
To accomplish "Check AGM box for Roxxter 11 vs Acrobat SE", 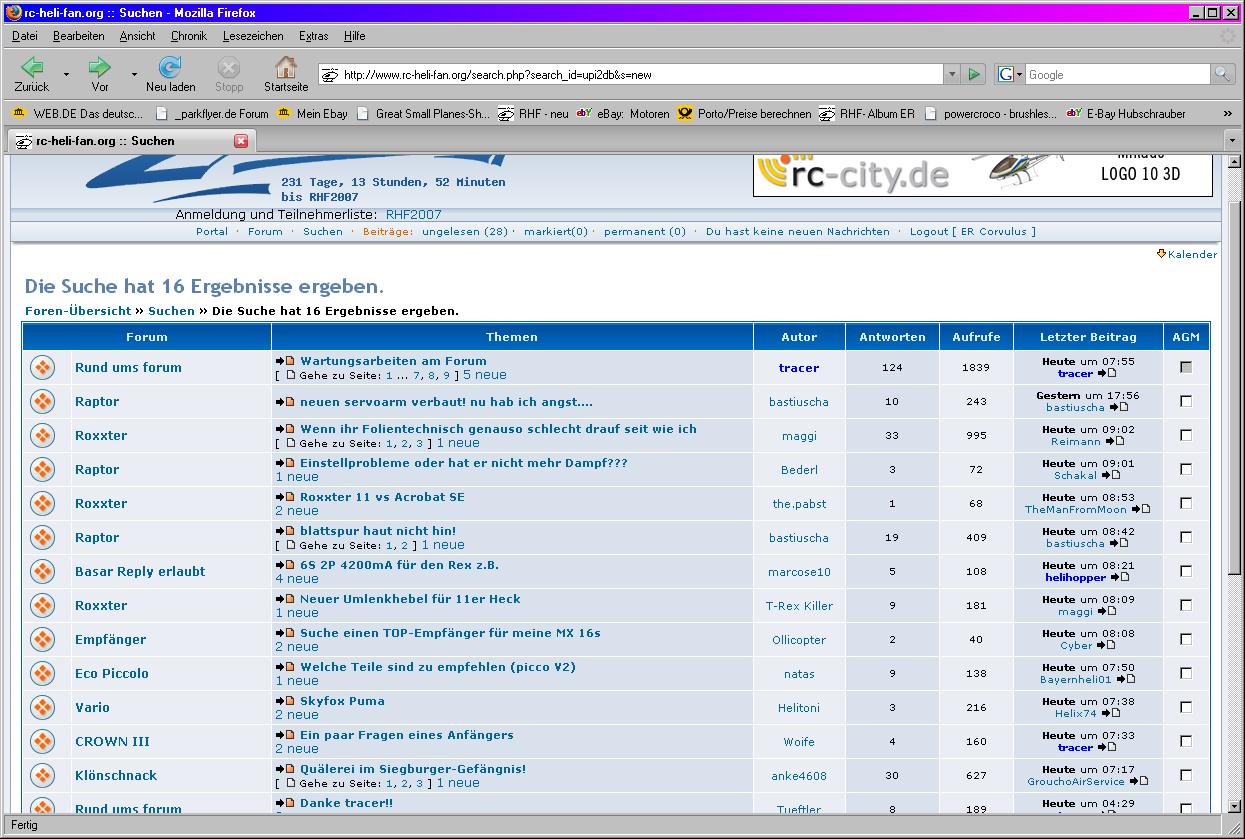I will coord(1186,503).
